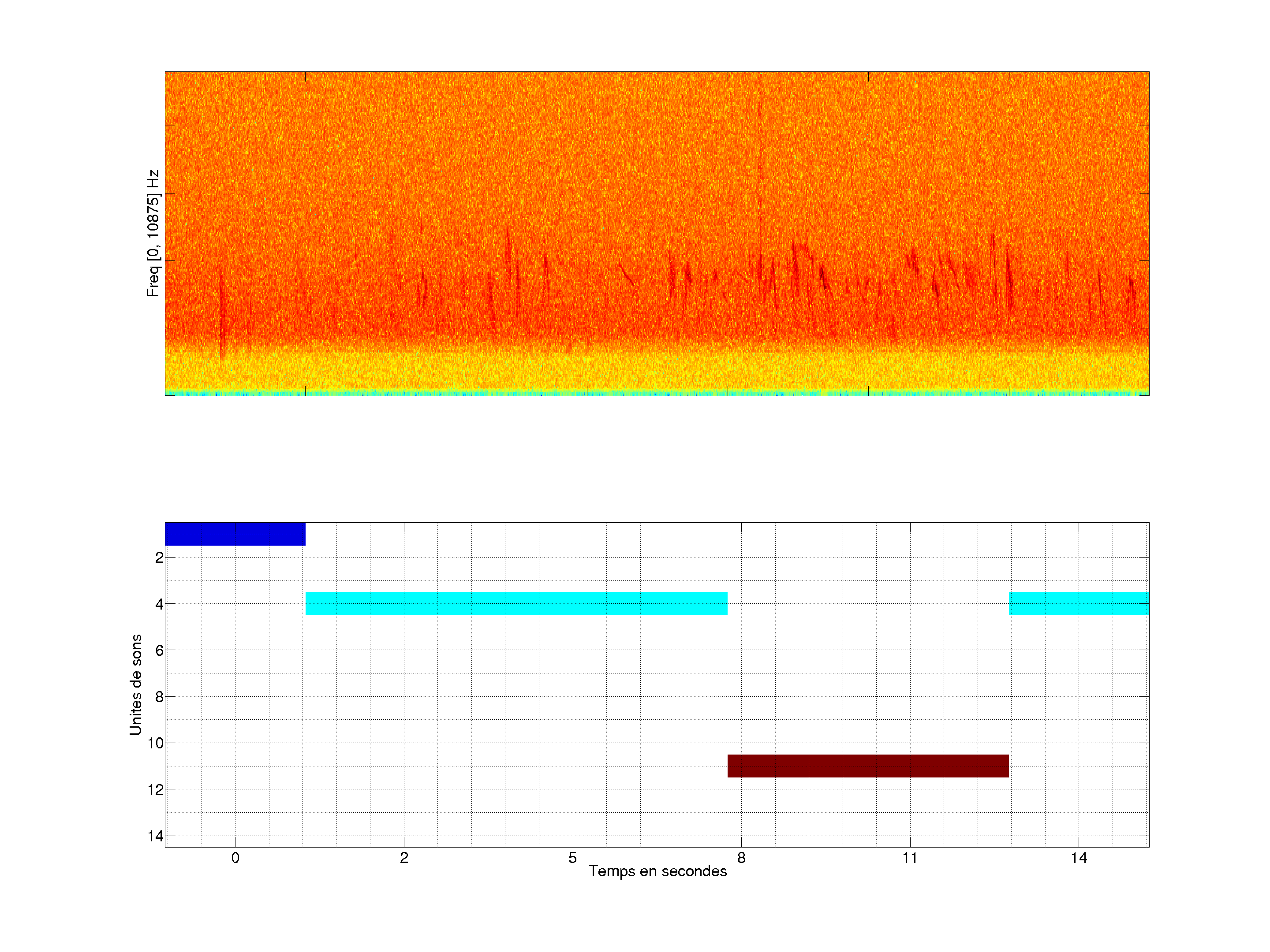Click x-axis tick label 11
Screen dimensions: 1270x952
click(x=909, y=858)
